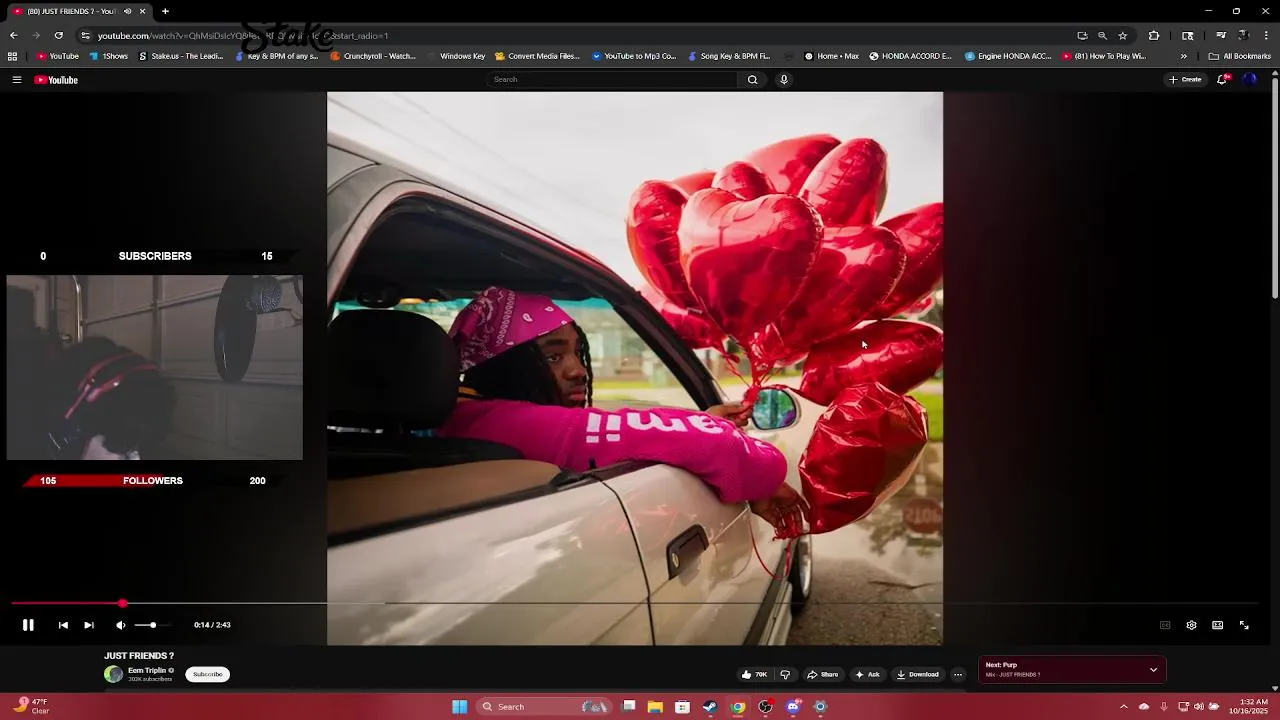
Task: Start voice search with the microphone
Action: tap(784, 80)
